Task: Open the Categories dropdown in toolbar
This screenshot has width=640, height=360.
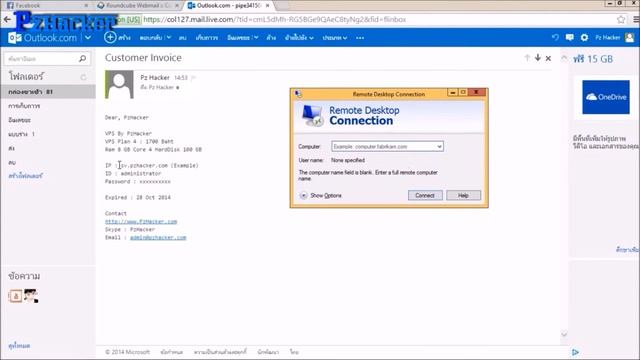Action: 335,38
